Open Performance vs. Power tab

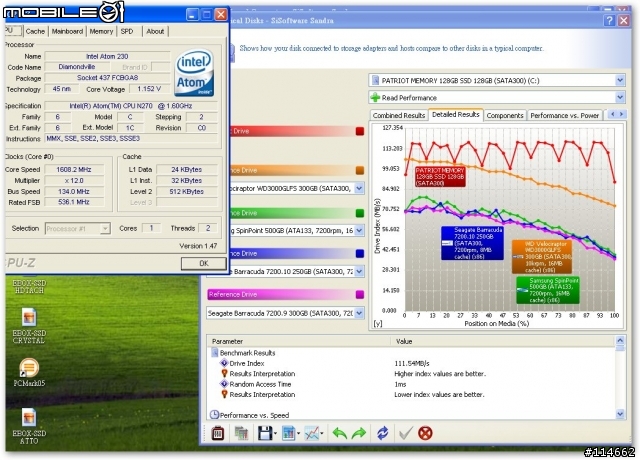(x=564, y=116)
